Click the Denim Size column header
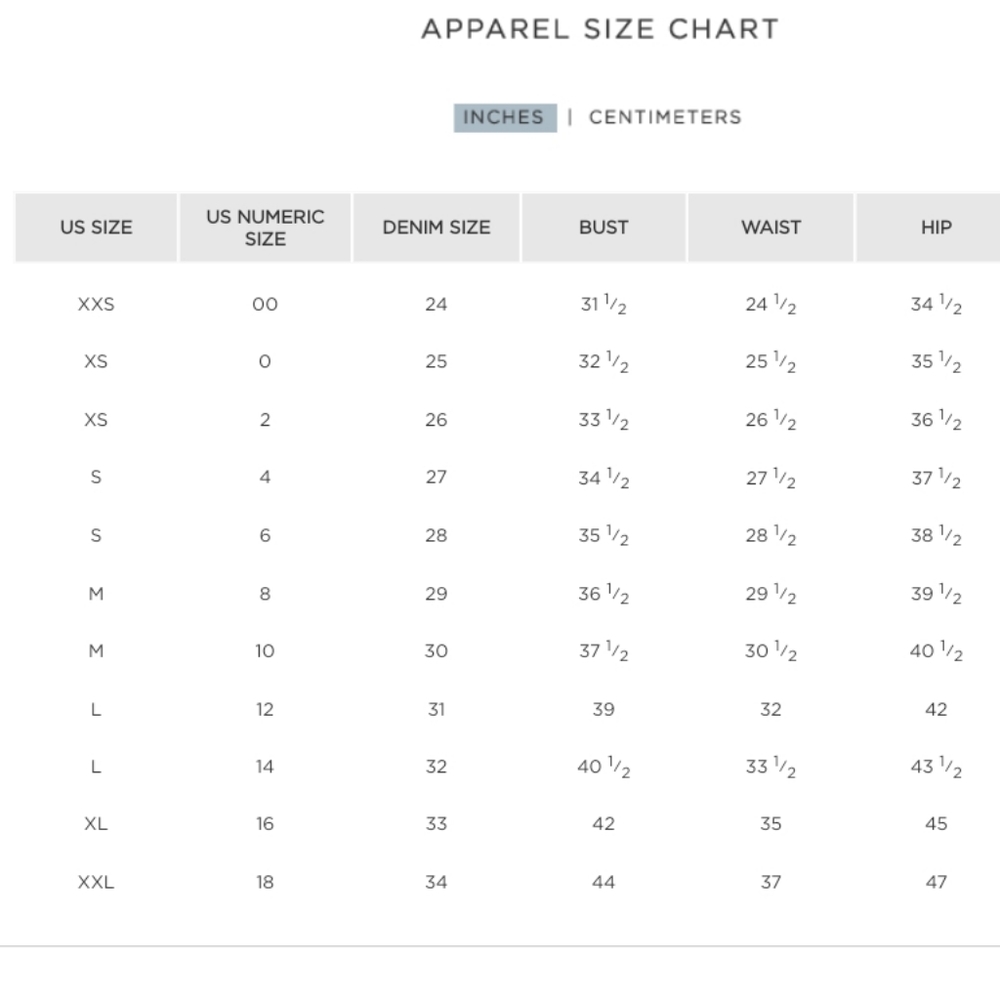This screenshot has height=1000, width=1000. 436,227
